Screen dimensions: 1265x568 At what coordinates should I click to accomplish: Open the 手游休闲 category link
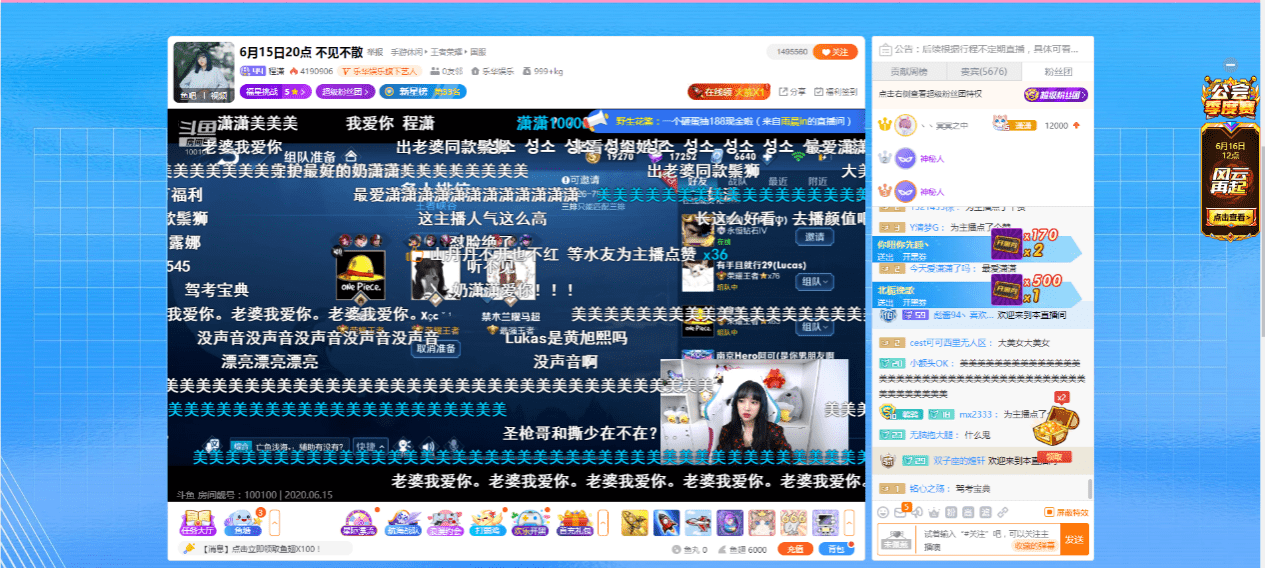[407, 52]
